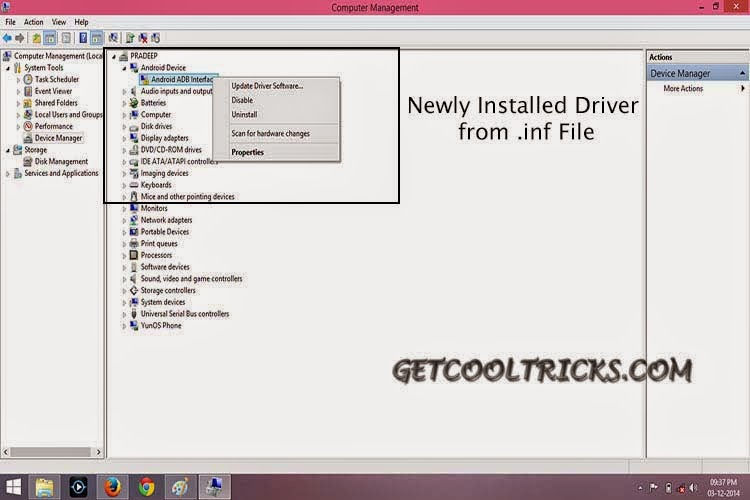Click the Windows Start button
This screenshot has width=750, height=500.
(13, 487)
